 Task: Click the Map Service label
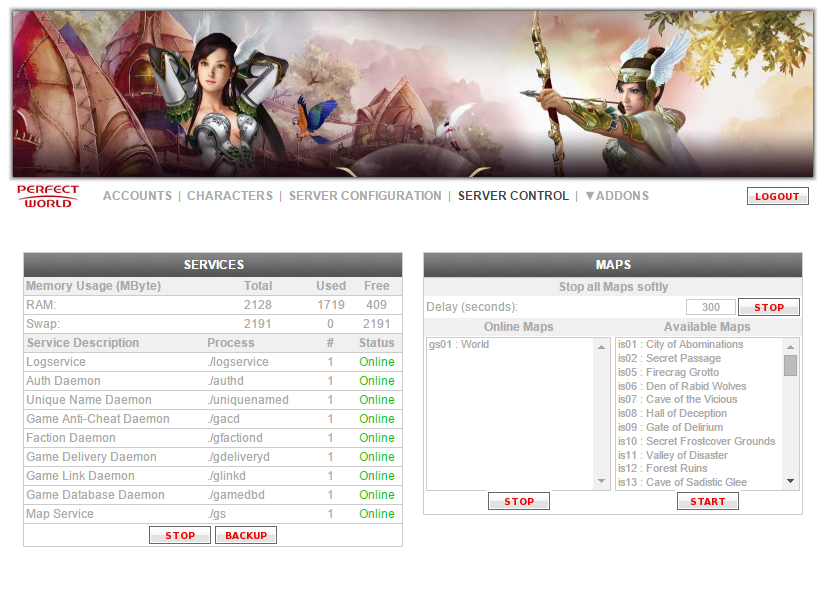pos(60,514)
